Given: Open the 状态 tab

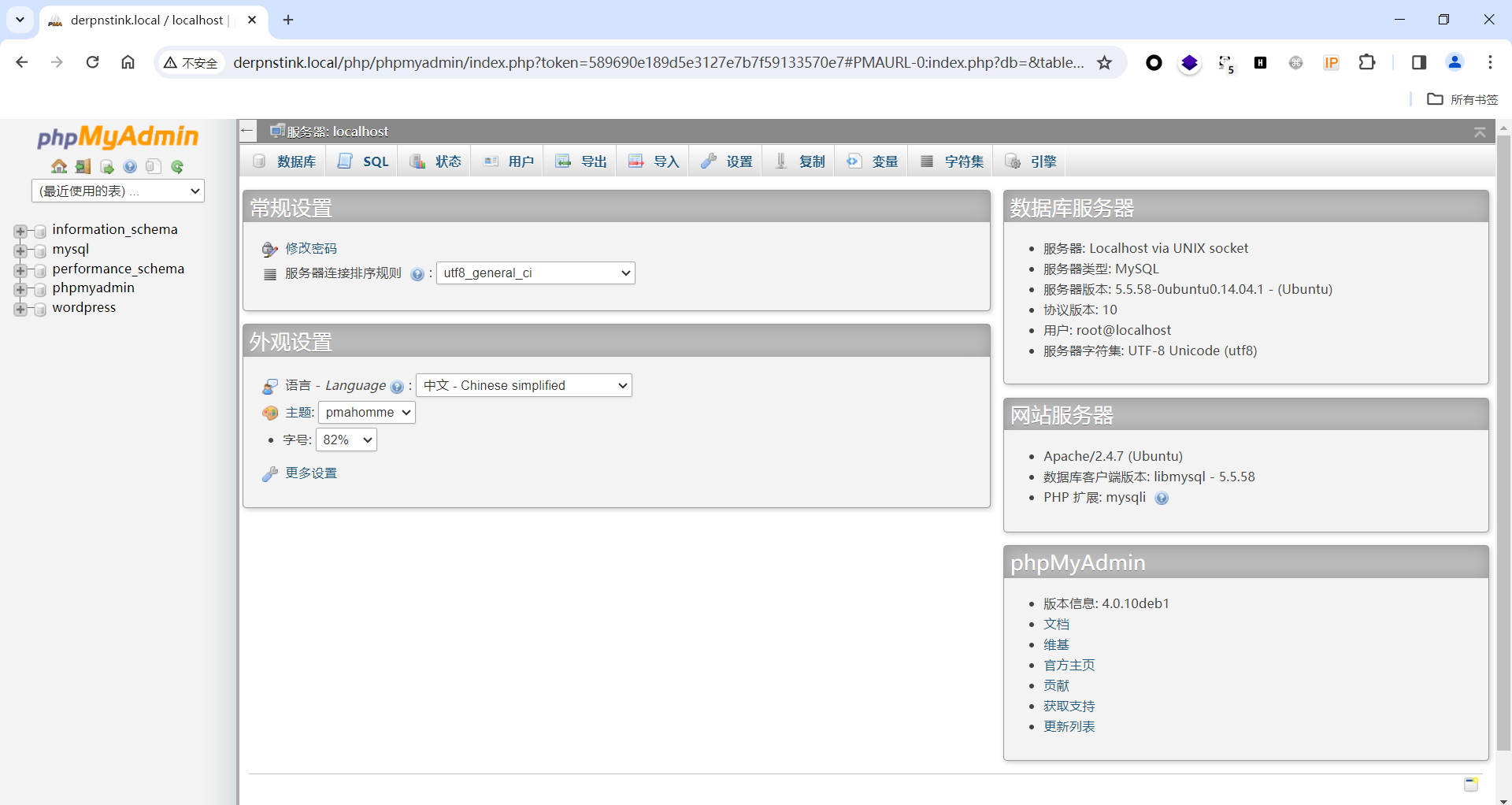Looking at the screenshot, I should [x=435, y=161].
